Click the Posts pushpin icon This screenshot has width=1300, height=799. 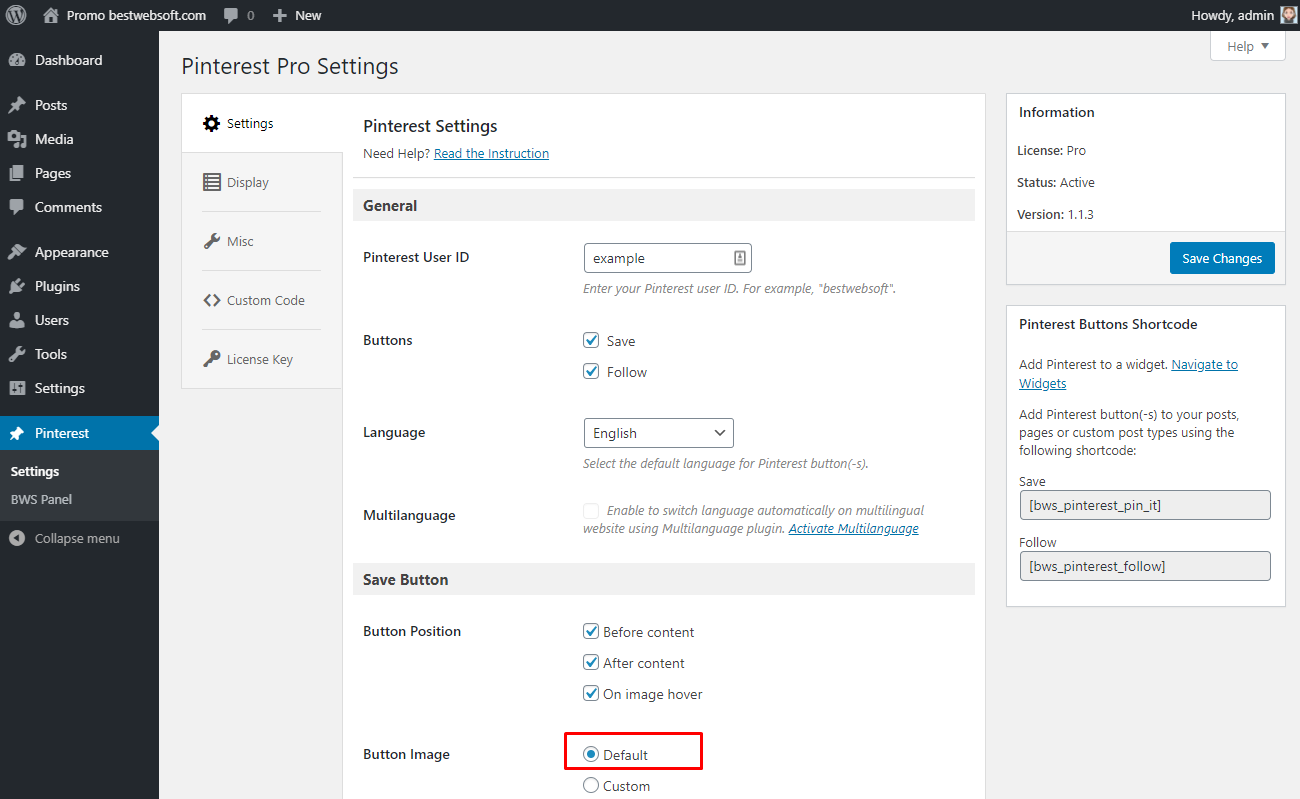[17, 105]
